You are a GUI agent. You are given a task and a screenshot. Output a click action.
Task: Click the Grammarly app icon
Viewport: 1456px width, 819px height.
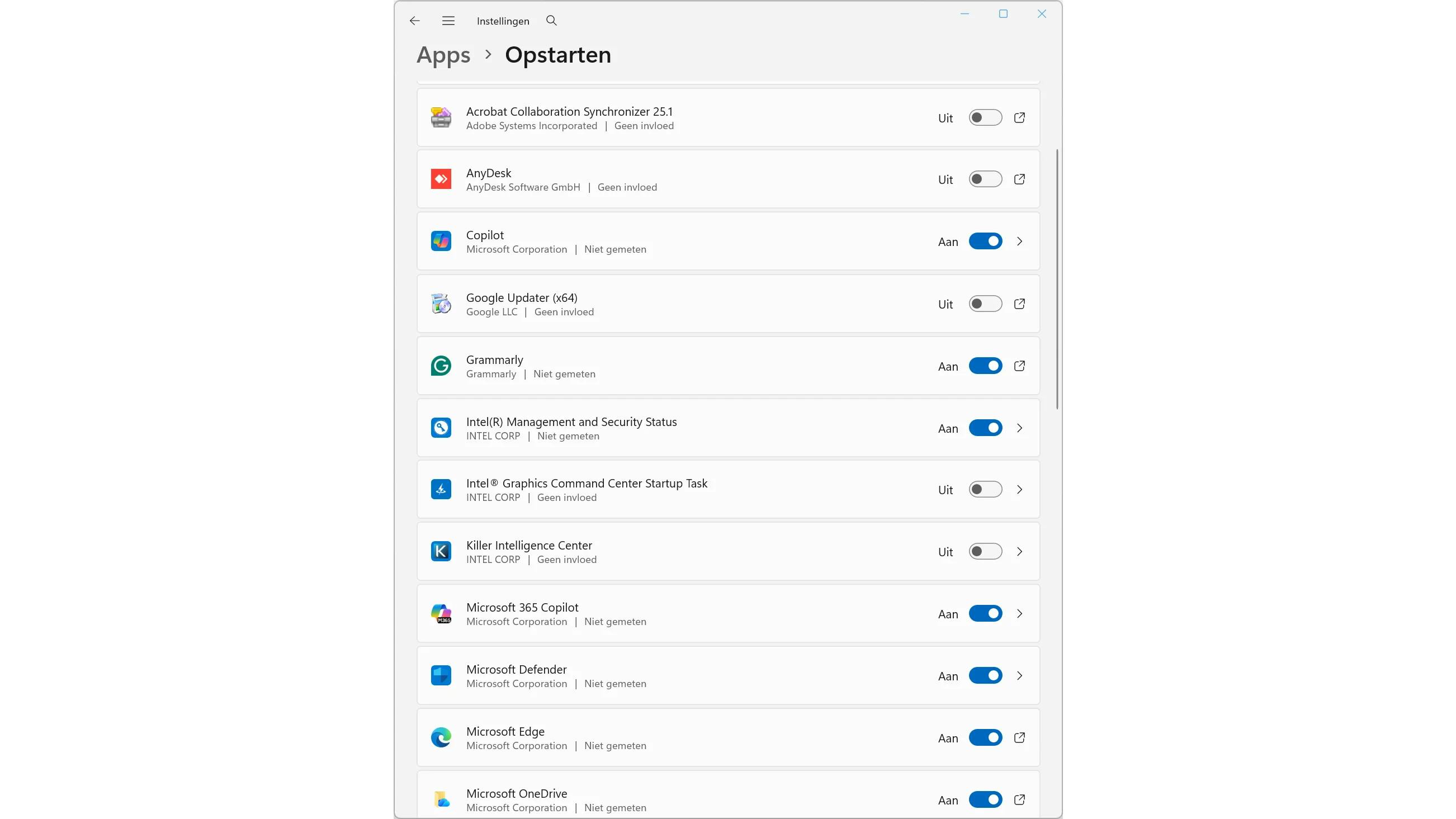coord(441,366)
